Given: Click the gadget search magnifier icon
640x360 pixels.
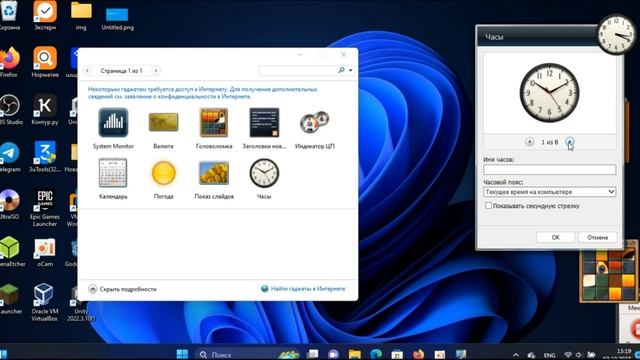Looking at the screenshot, I should pos(341,70).
